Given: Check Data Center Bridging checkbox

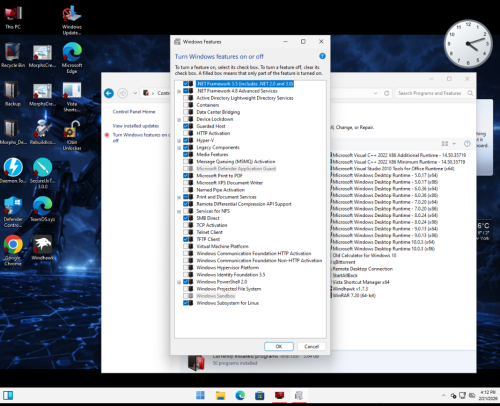Looking at the screenshot, I should pyautogui.click(x=186, y=112).
